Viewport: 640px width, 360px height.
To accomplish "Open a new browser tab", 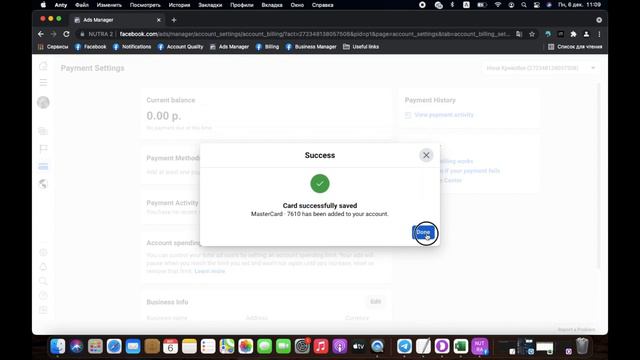I will [174, 20].
